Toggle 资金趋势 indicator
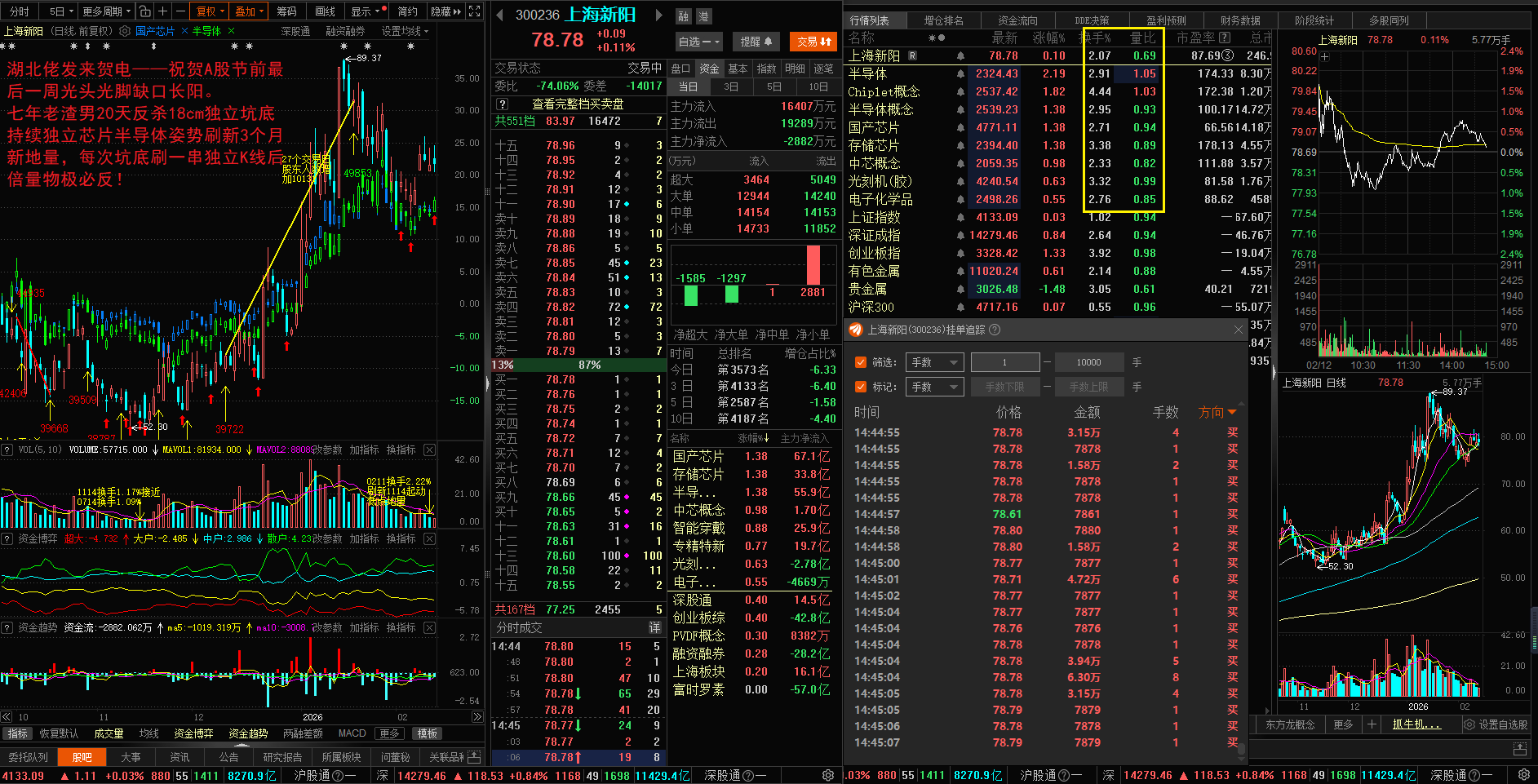Screen dimensions: 1538x784 pyautogui.click(x=248, y=733)
